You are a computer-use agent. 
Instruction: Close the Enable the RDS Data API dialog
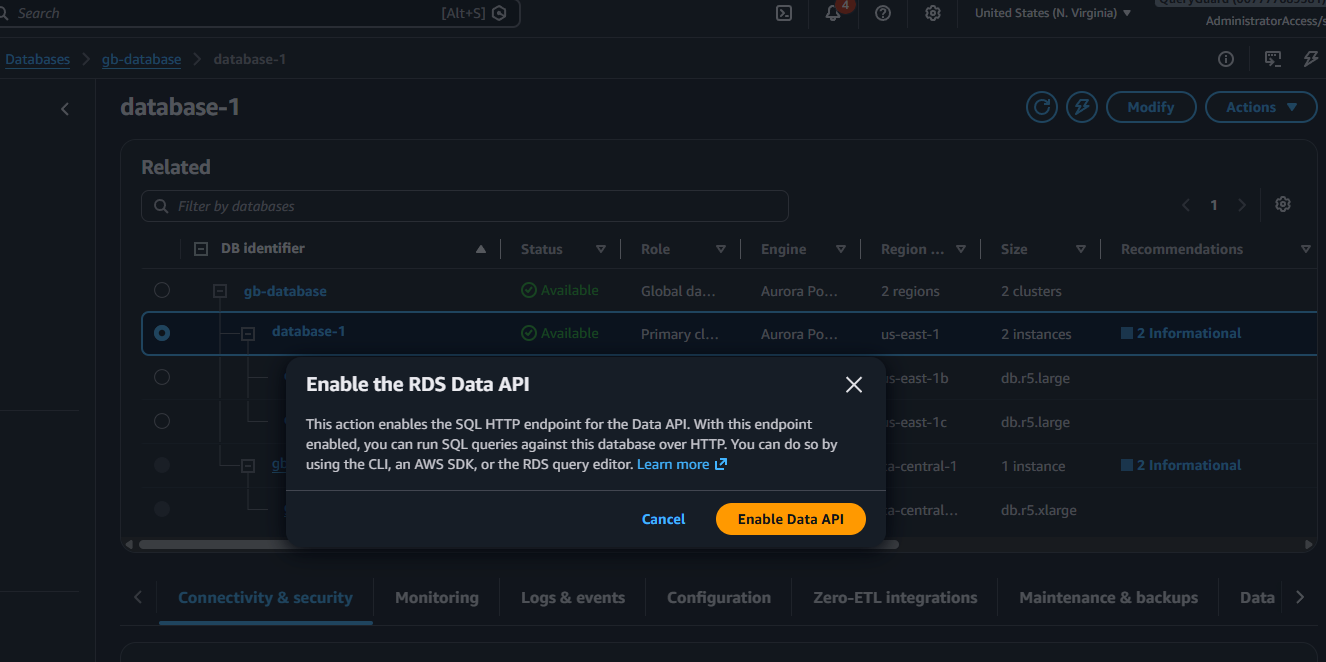click(x=854, y=385)
